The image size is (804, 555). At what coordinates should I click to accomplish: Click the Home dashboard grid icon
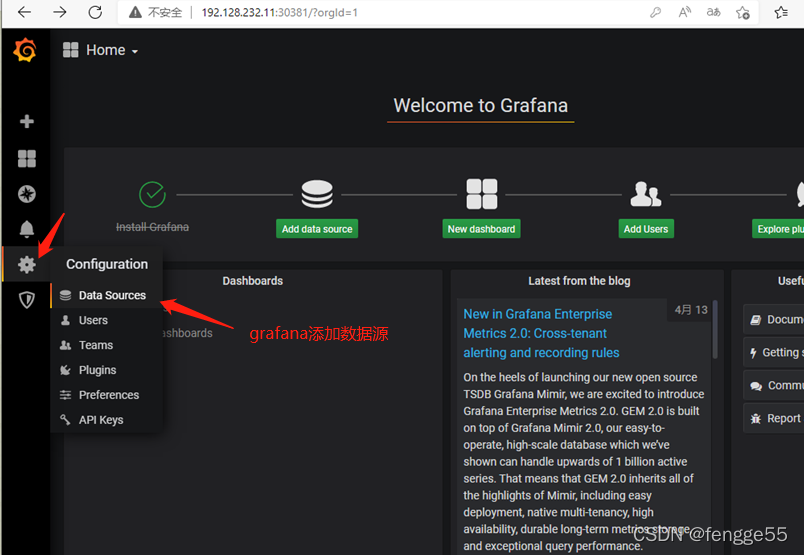pos(71,50)
